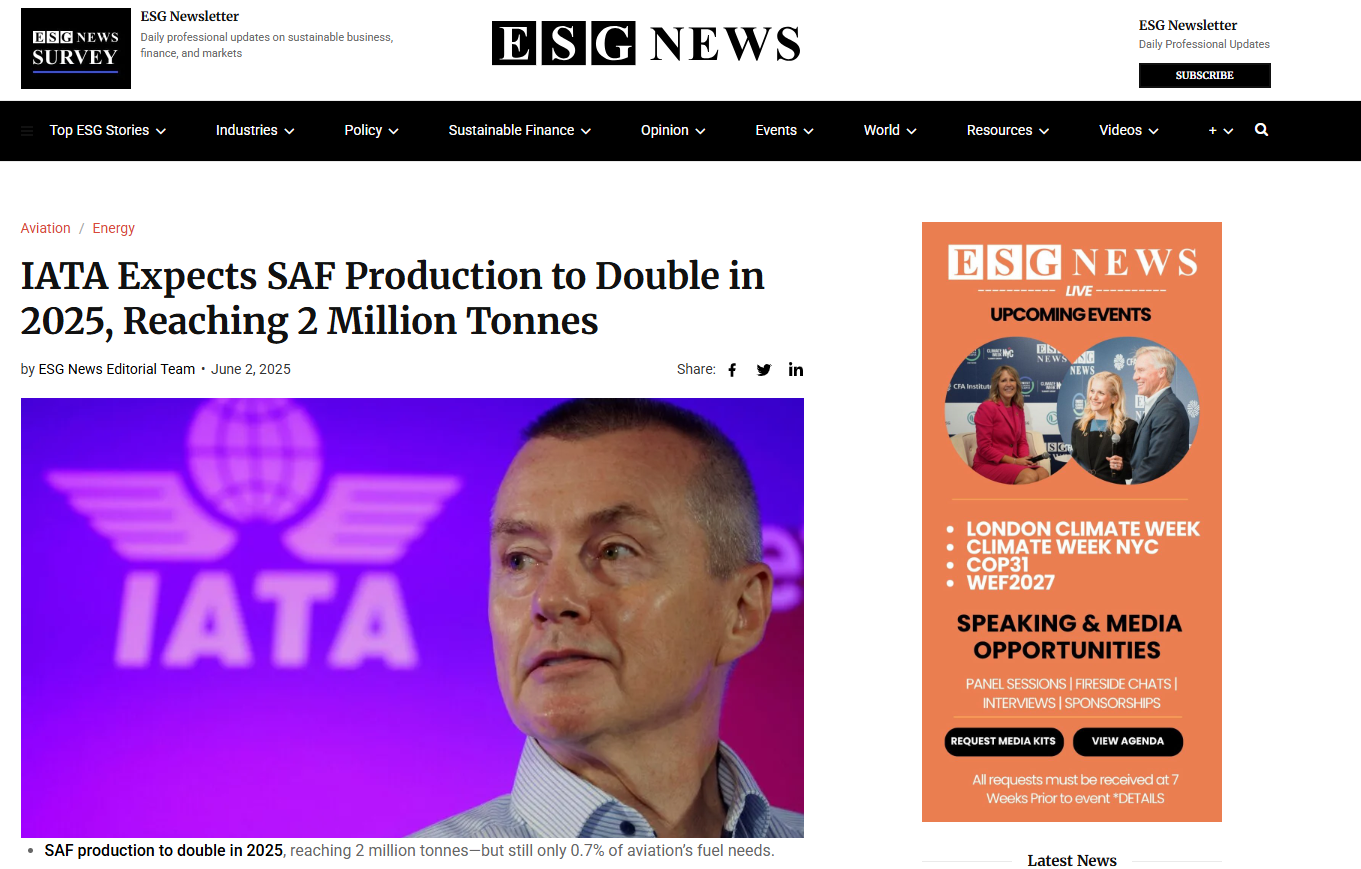Expand the Events menu
Screen dimensions: 1361x869
[784, 130]
